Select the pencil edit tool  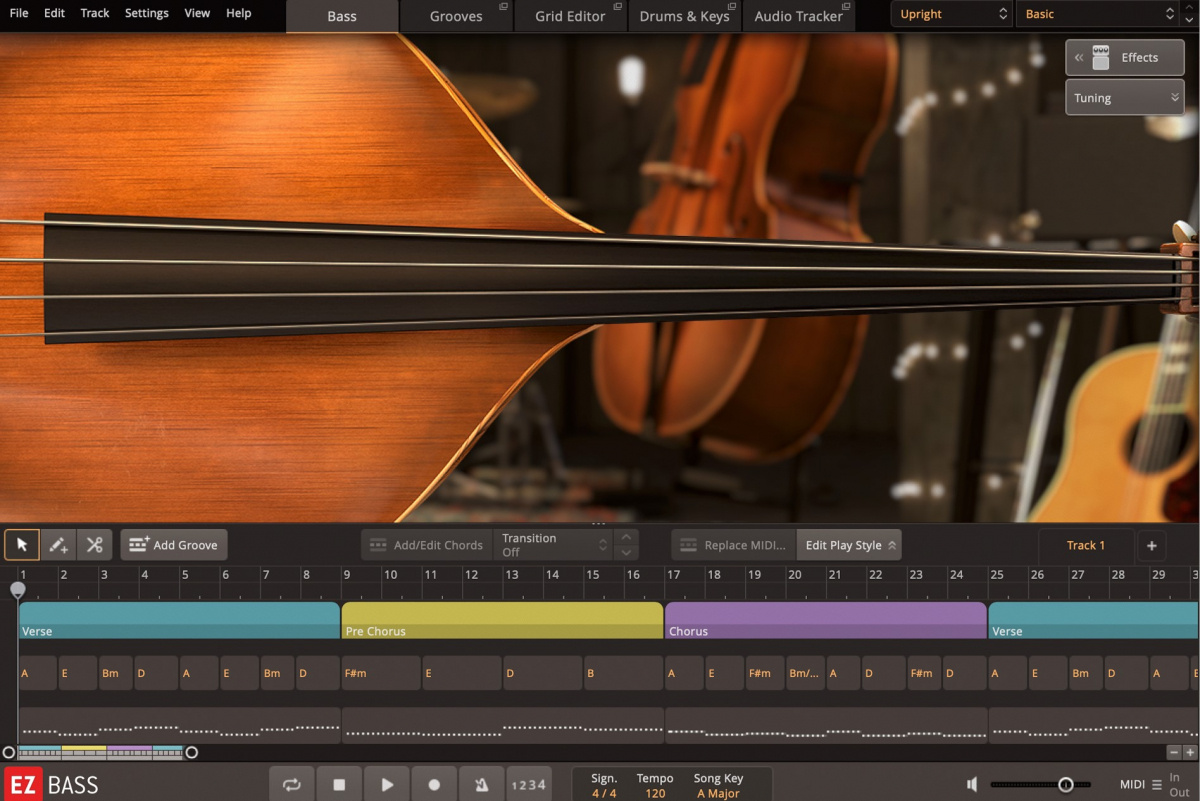click(x=58, y=544)
